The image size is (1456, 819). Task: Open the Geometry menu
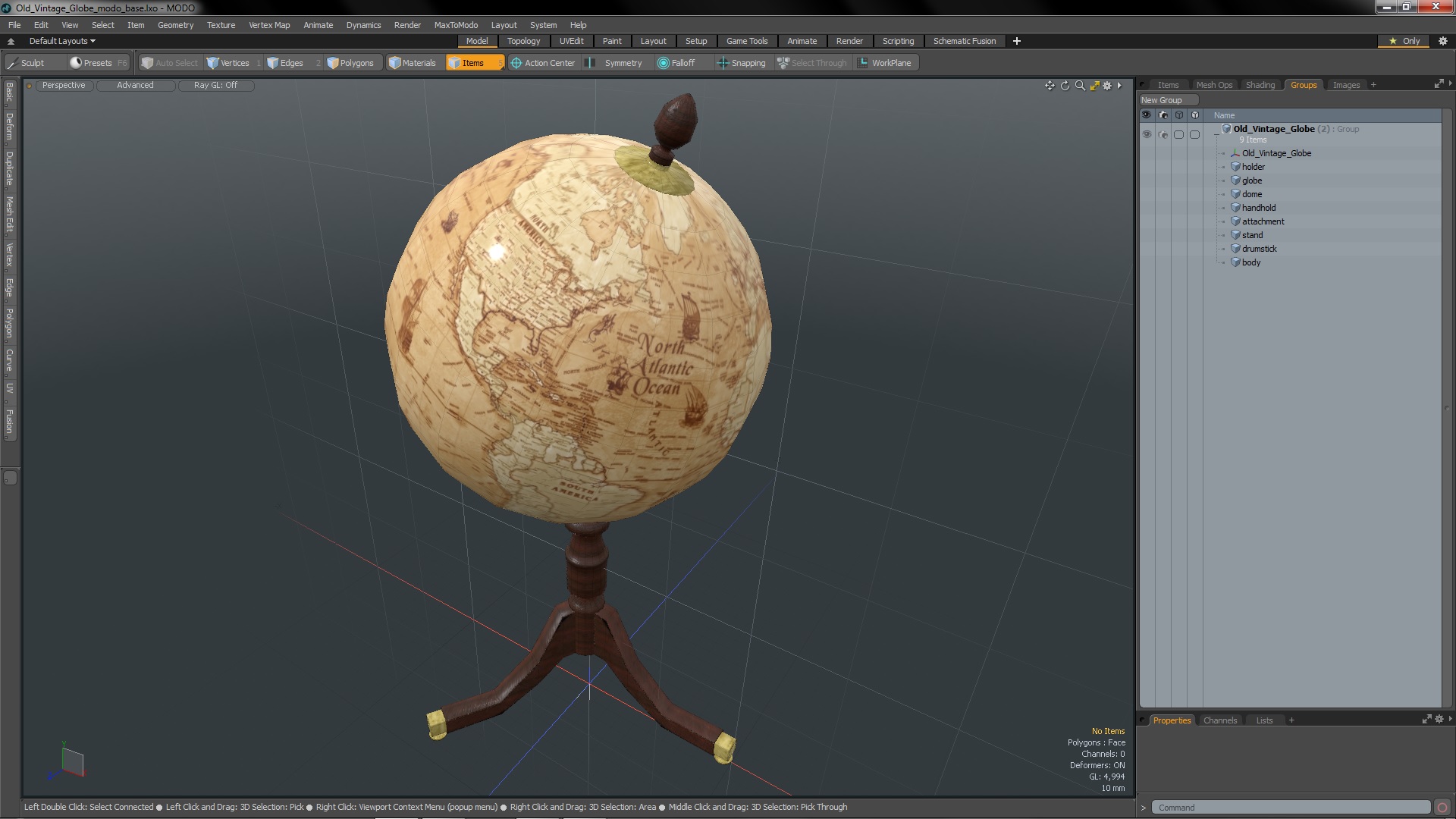(174, 24)
